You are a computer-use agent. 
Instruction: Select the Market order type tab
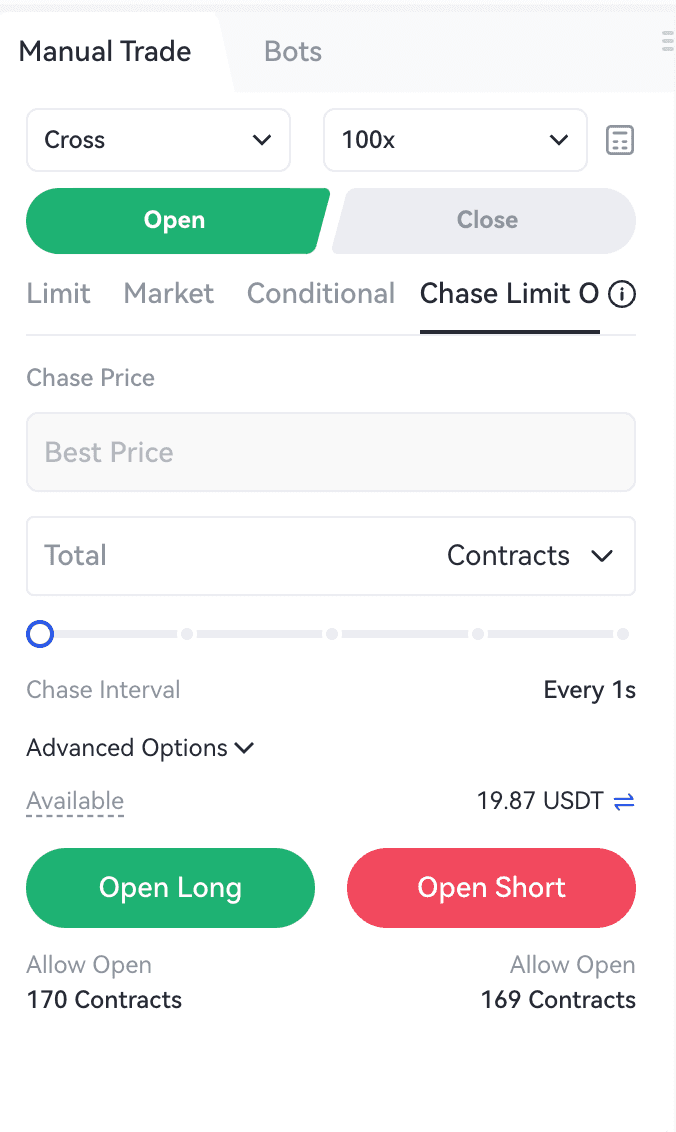[168, 294]
